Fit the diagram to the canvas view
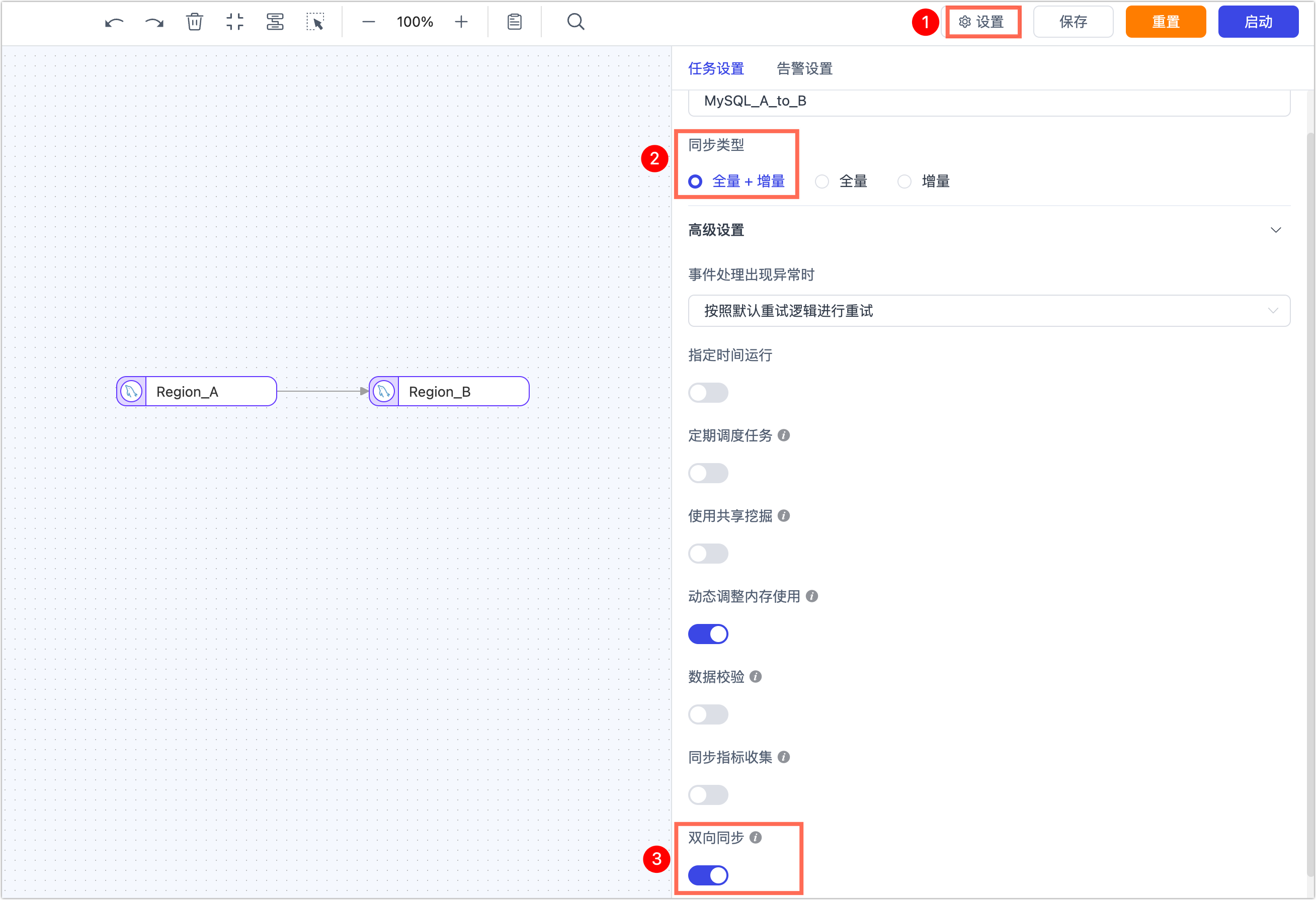 click(234, 22)
